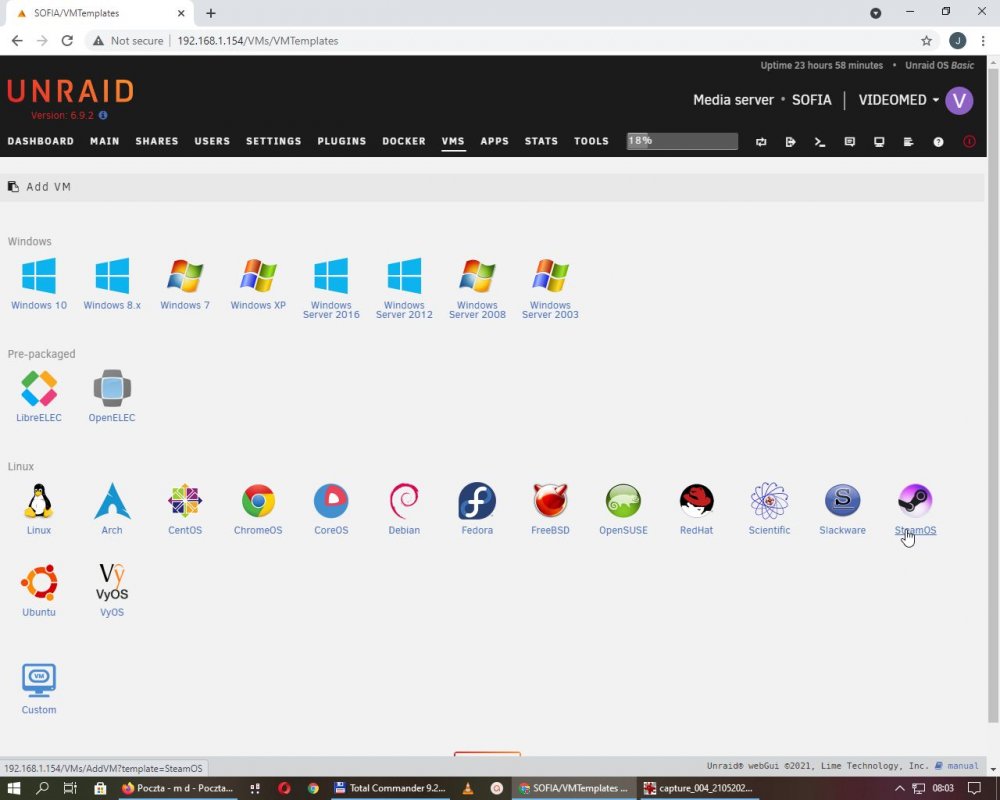The width and height of the screenshot is (1000, 800).
Task: Go to the MAIN tab
Action: (105, 141)
